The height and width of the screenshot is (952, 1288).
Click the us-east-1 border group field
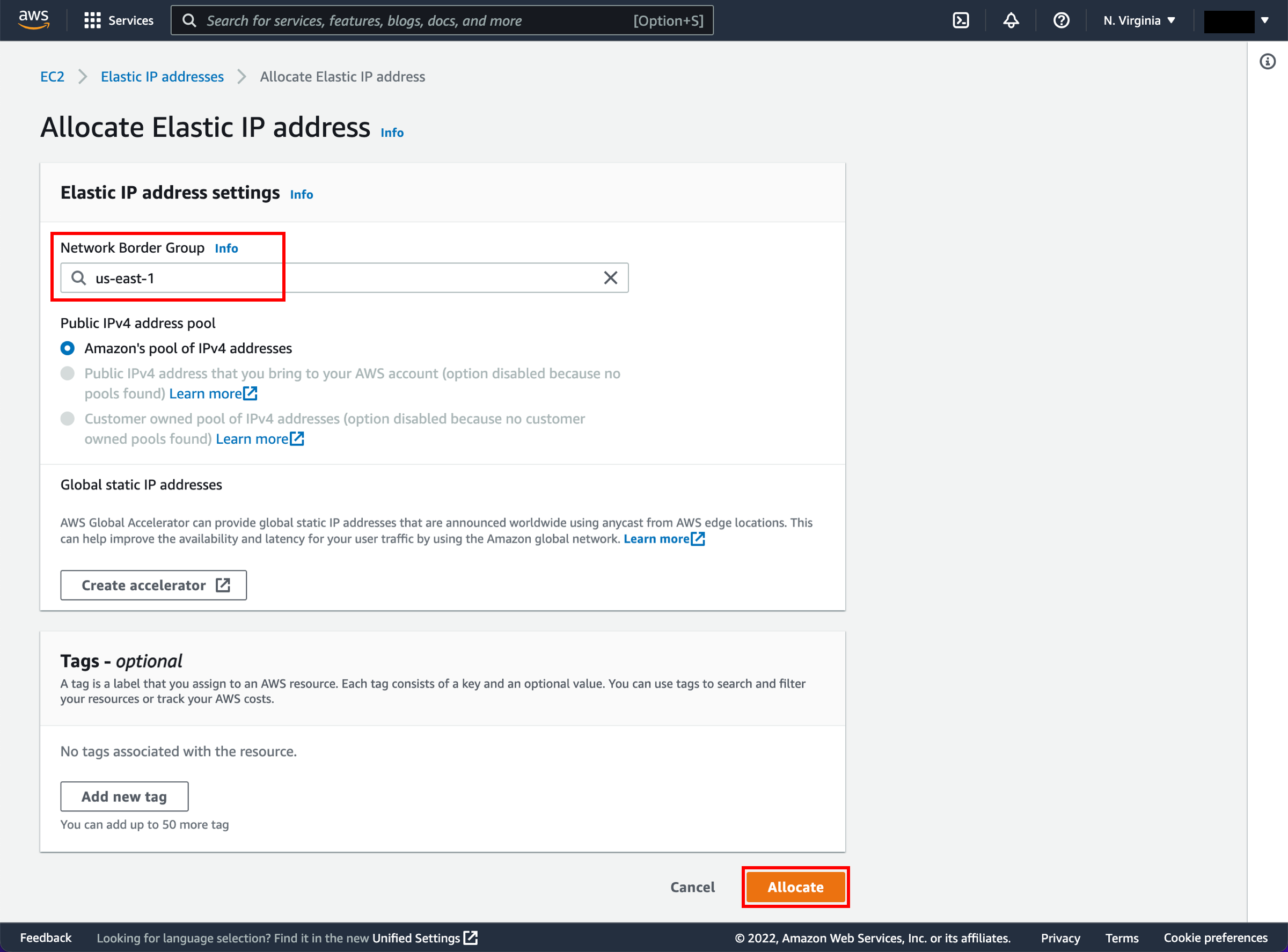point(344,278)
